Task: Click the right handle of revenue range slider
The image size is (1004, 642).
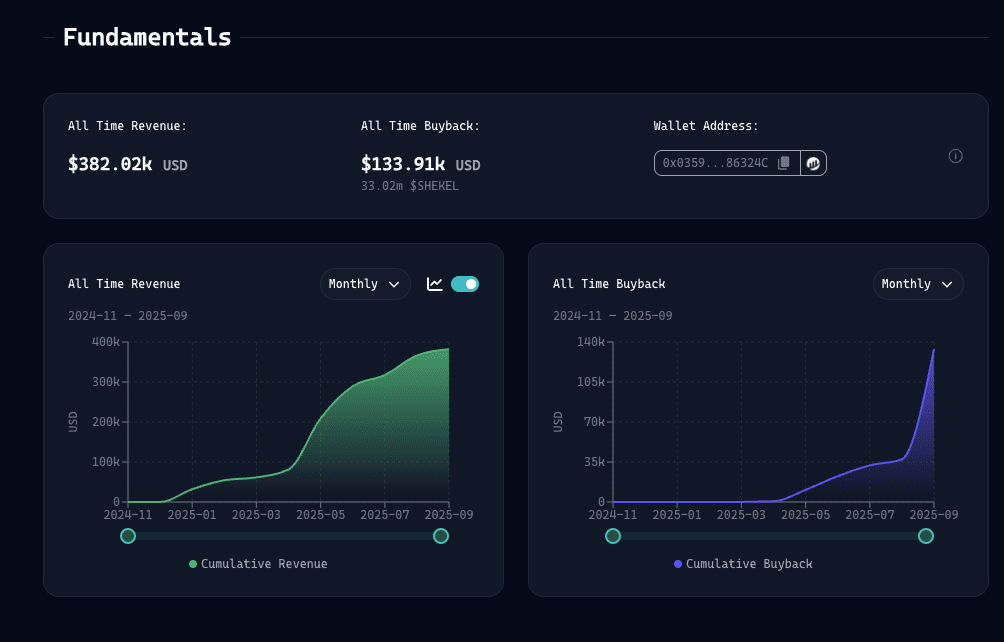Action: tap(441, 536)
